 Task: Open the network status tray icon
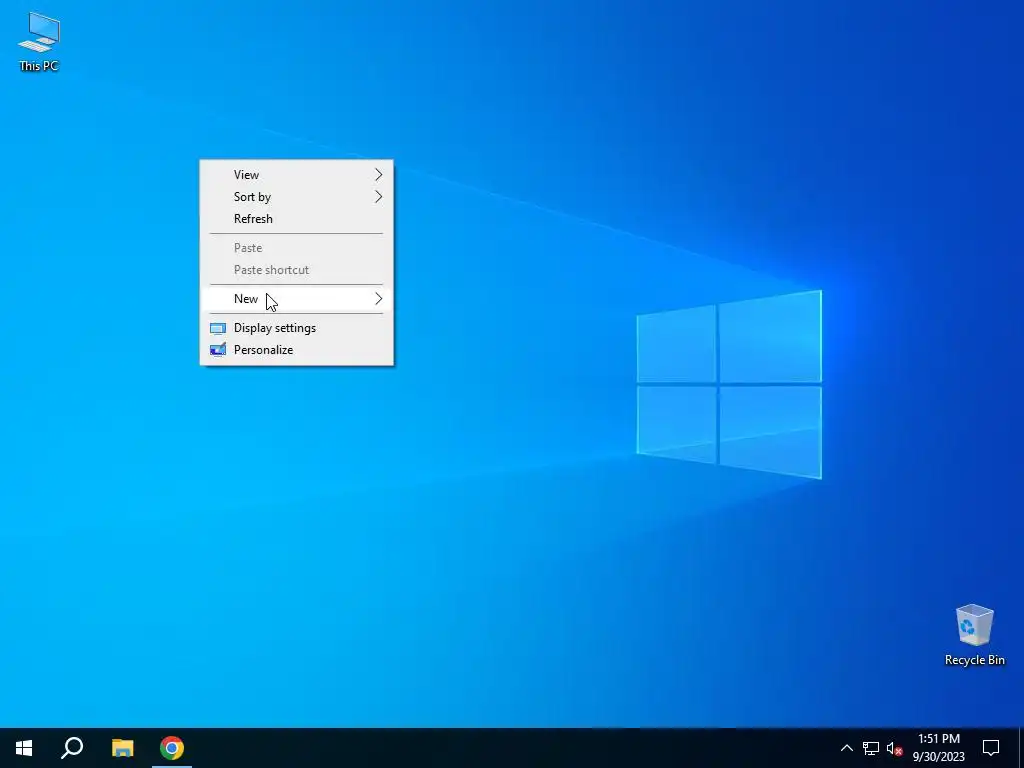coord(871,748)
